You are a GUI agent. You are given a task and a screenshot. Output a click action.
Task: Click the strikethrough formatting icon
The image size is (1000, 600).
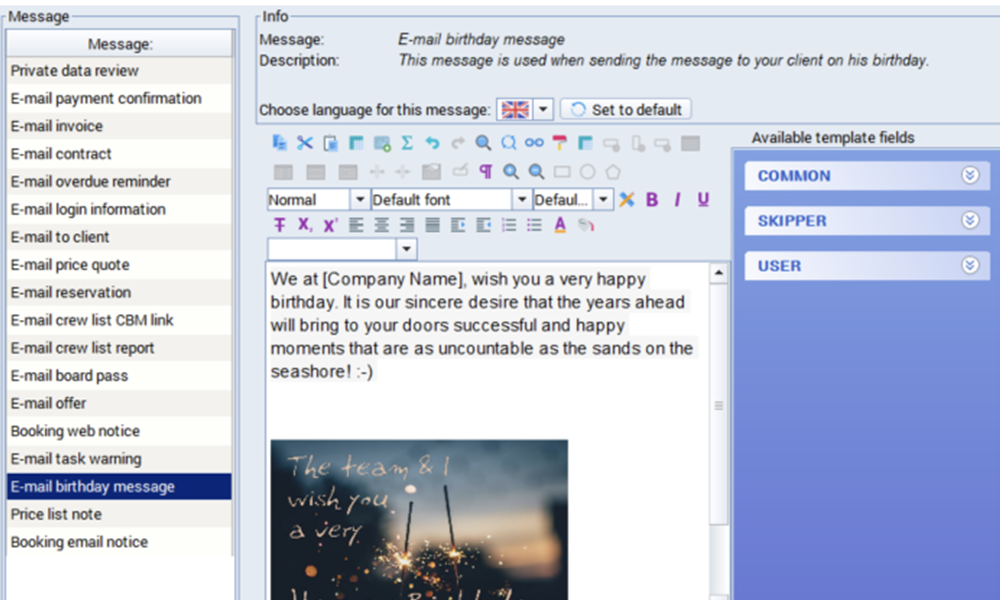[x=279, y=225]
